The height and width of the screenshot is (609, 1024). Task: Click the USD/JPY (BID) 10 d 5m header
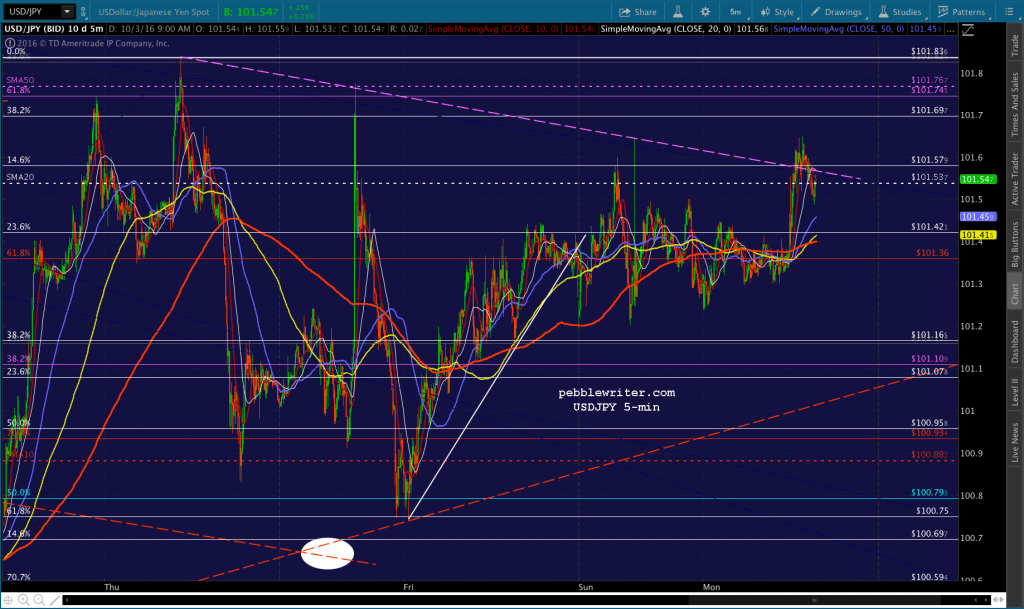pos(54,29)
